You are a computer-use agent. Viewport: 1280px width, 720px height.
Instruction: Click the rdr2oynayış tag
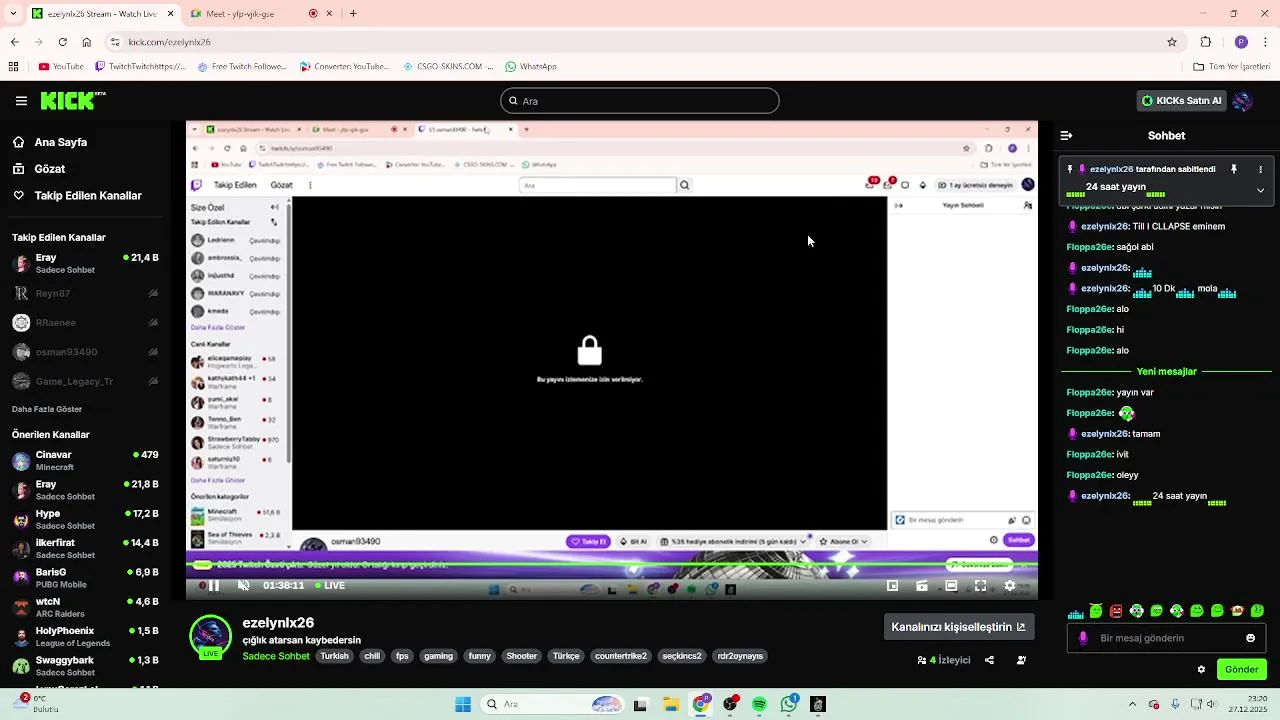point(740,656)
